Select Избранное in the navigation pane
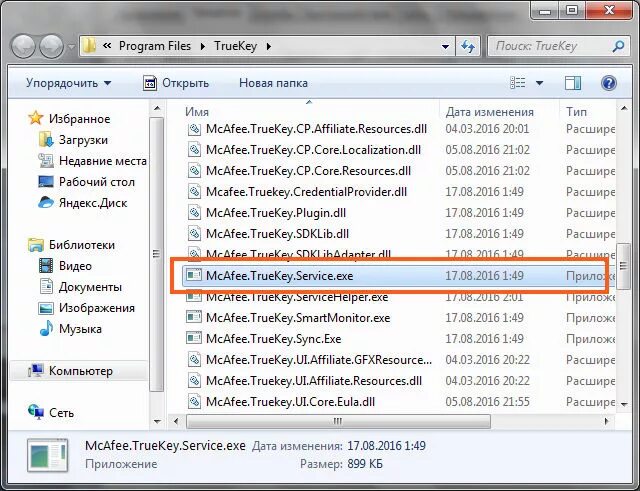 click(x=69, y=119)
